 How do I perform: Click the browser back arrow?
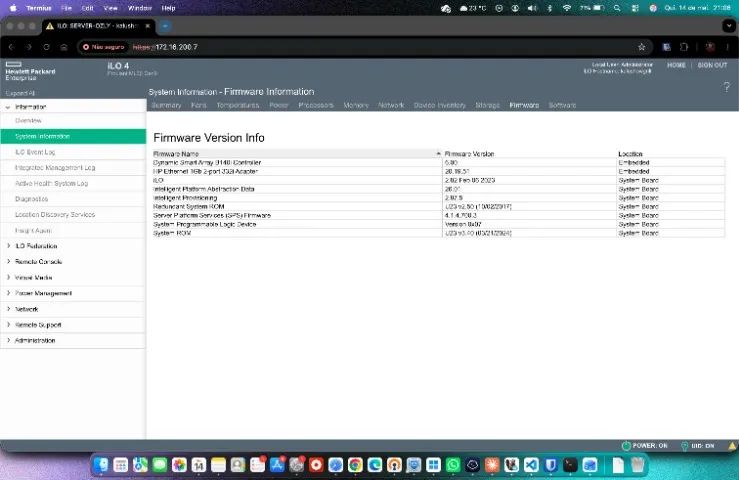tap(11, 47)
